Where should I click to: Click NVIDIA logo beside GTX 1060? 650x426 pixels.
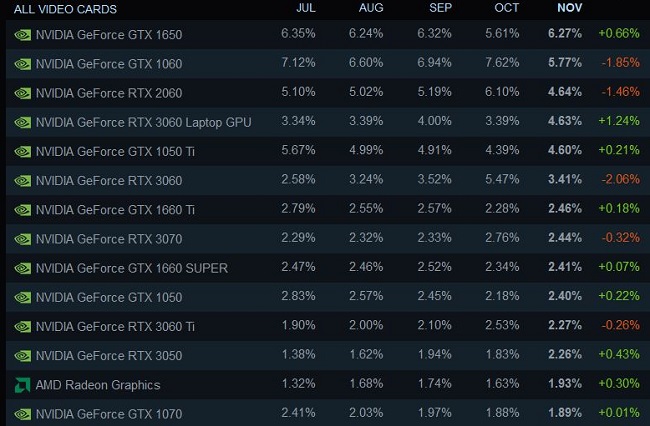22,63
